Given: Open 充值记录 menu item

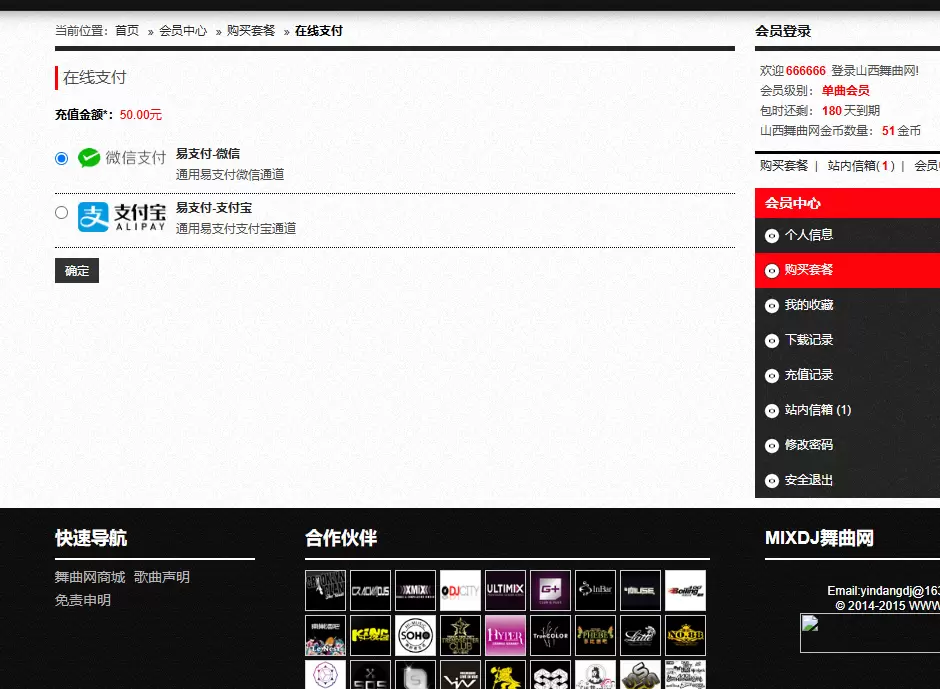Looking at the screenshot, I should click(x=809, y=375).
